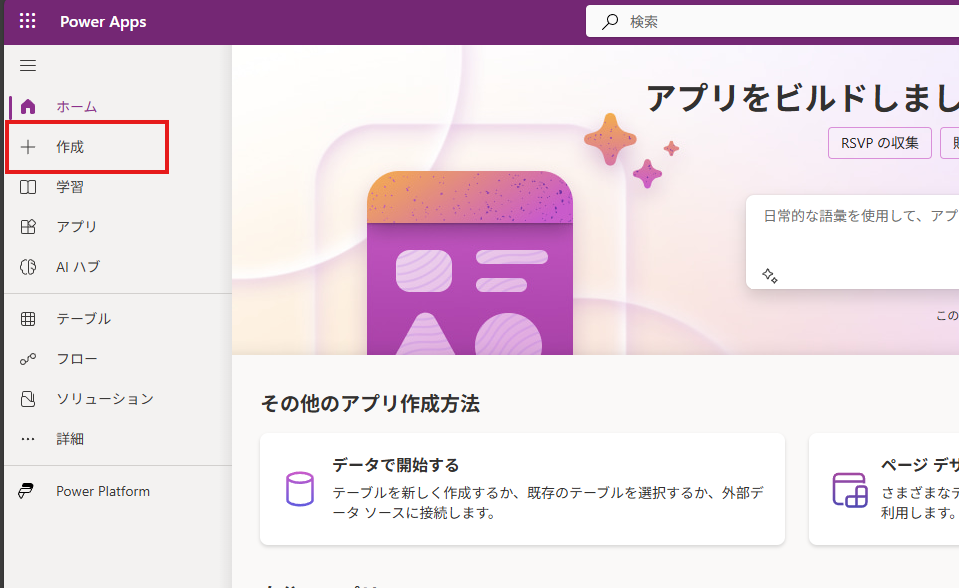Click the app description prompt text box
Screen dimensions: 959x588
coord(853,242)
